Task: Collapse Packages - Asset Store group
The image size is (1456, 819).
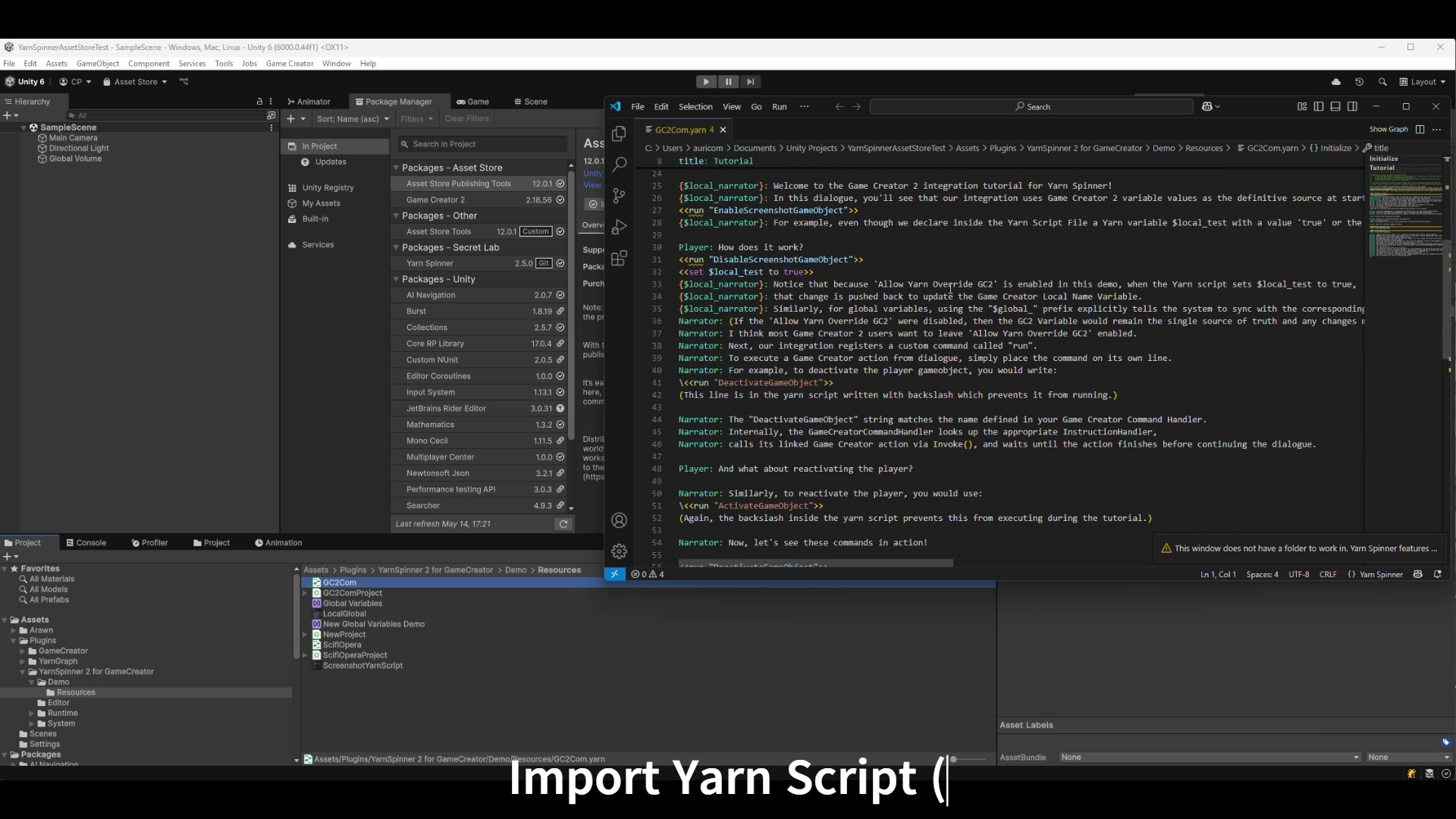Action: pyautogui.click(x=396, y=168)
